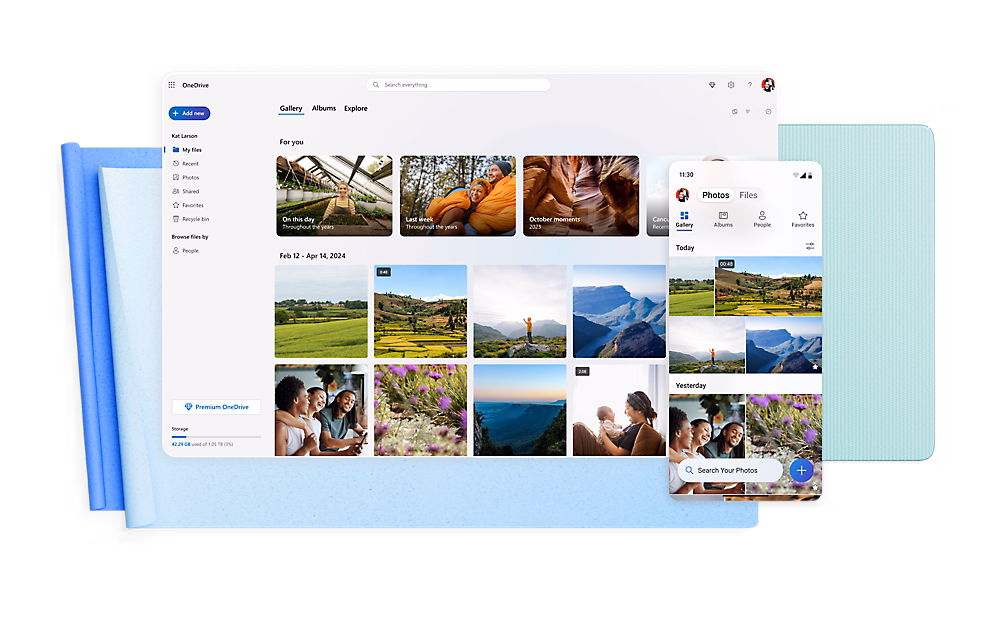Open Recent in the sidebar
The height and width of the screenshot is (630, 1000).
coord(186,164)
